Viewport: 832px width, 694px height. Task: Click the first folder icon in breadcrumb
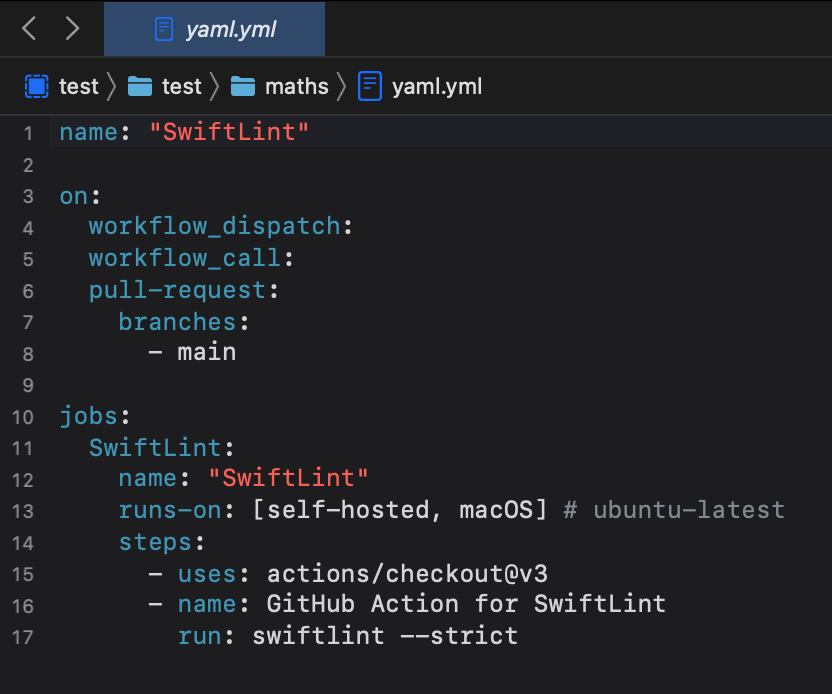point(140,86)
